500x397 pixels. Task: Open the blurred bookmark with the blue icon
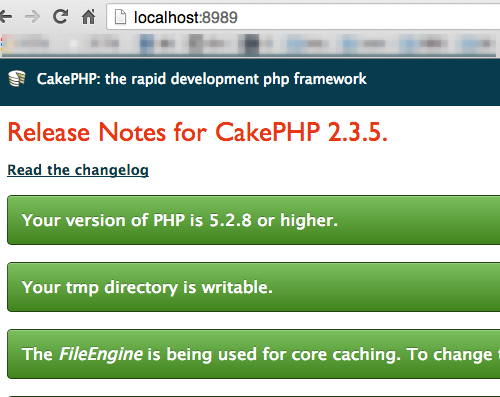coord(158,44)
